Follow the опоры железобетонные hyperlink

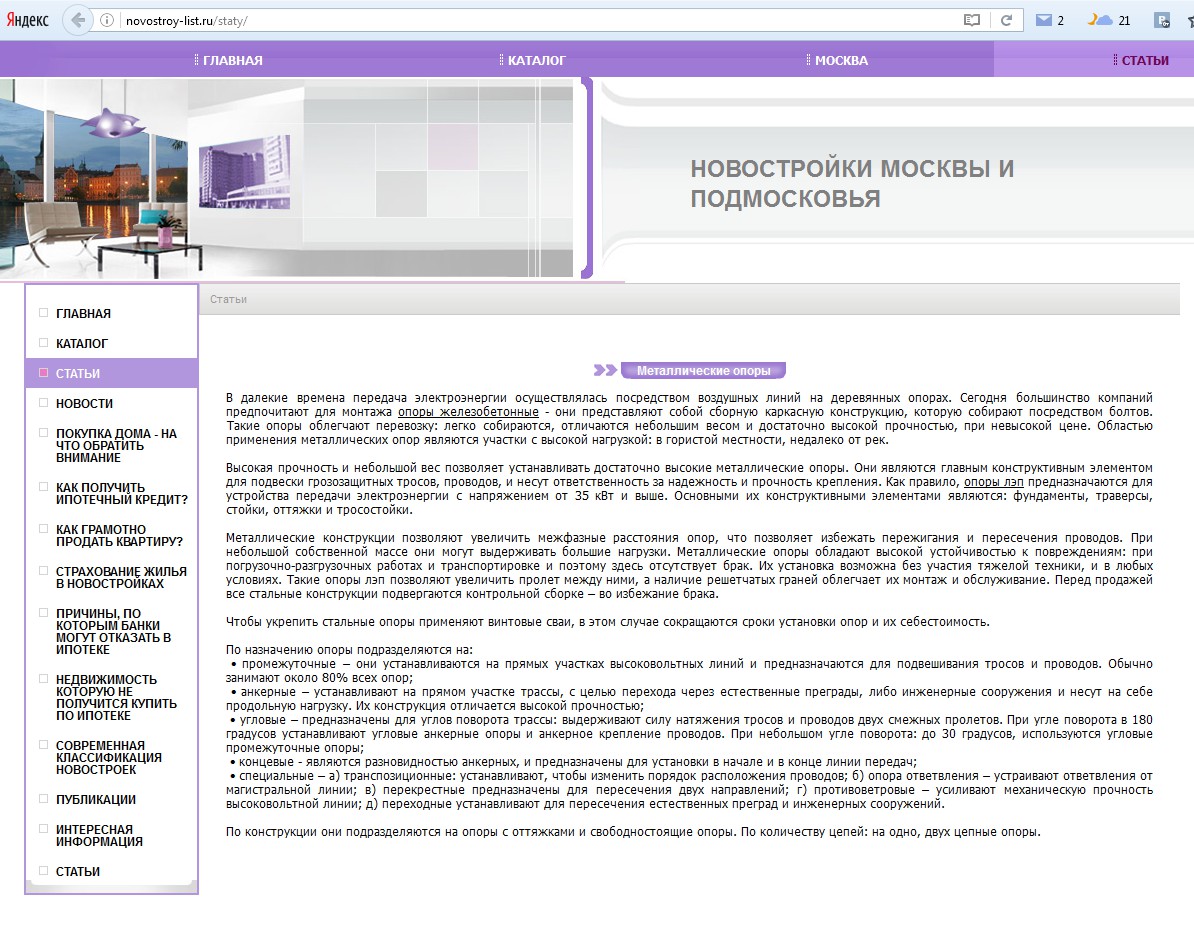468,412
